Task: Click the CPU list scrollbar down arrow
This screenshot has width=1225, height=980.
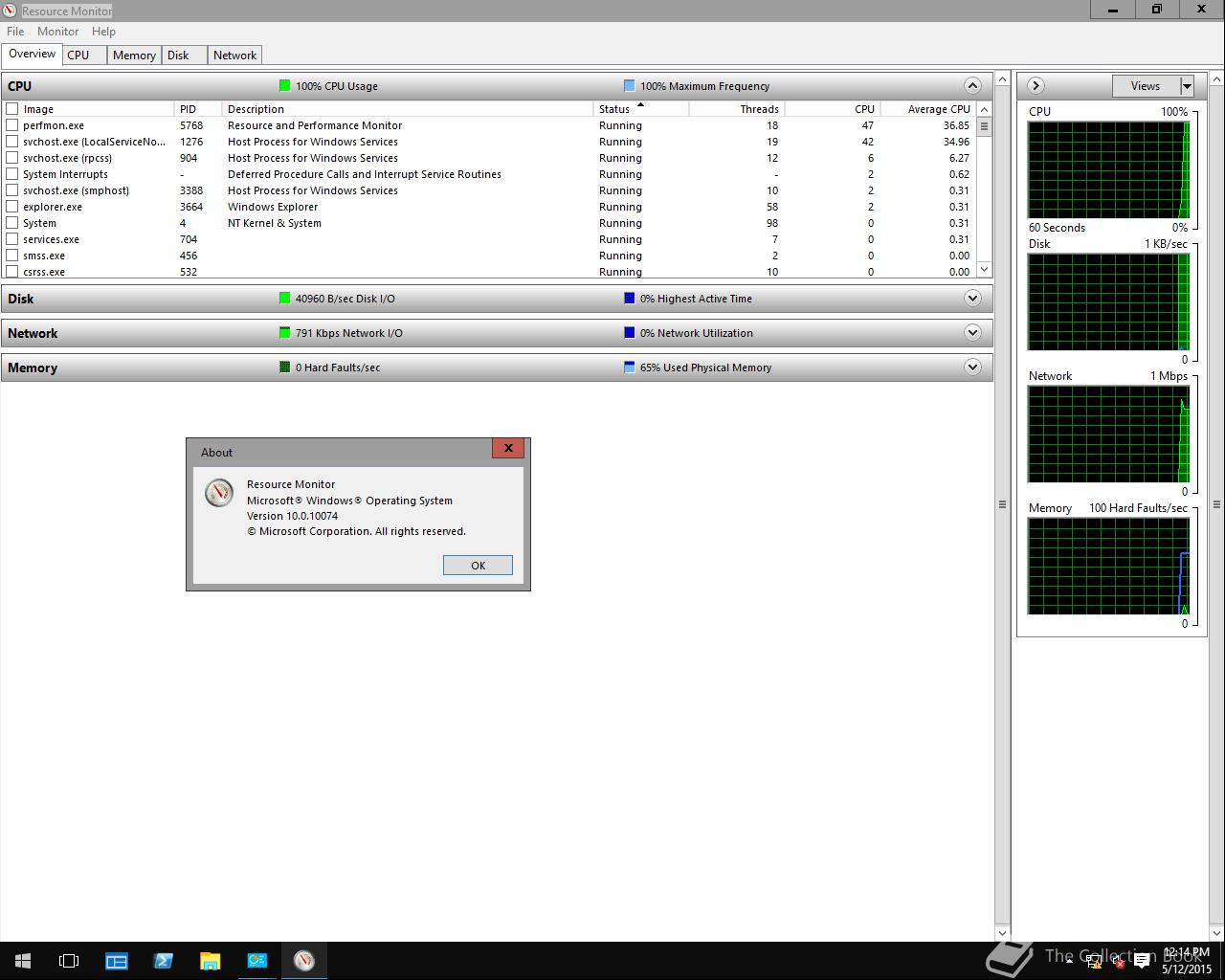Action: click(x=984, y=270)
